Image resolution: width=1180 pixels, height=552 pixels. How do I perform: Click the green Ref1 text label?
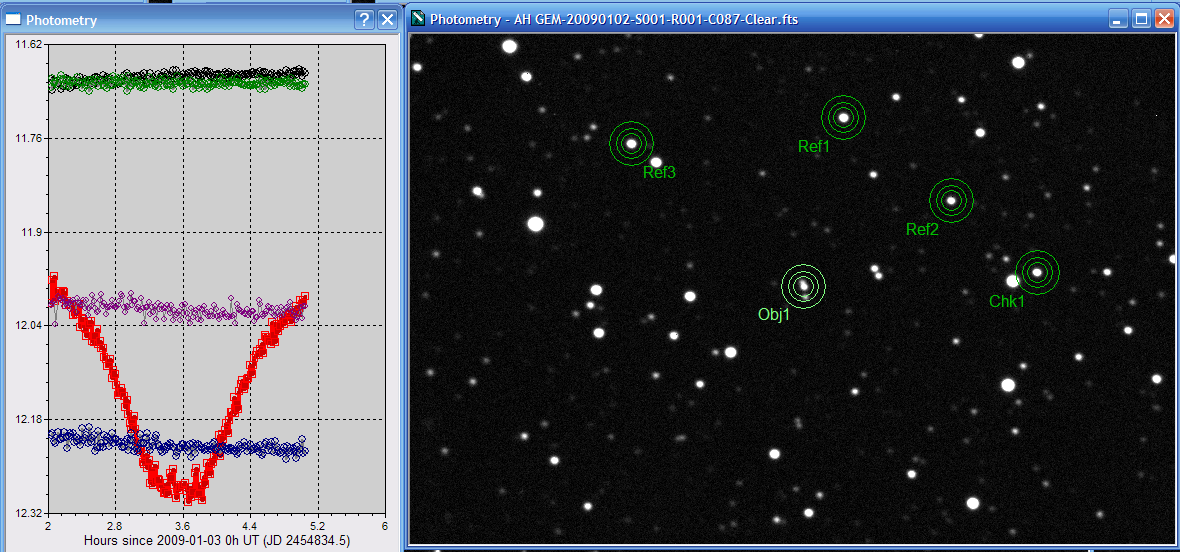point(814,146)
